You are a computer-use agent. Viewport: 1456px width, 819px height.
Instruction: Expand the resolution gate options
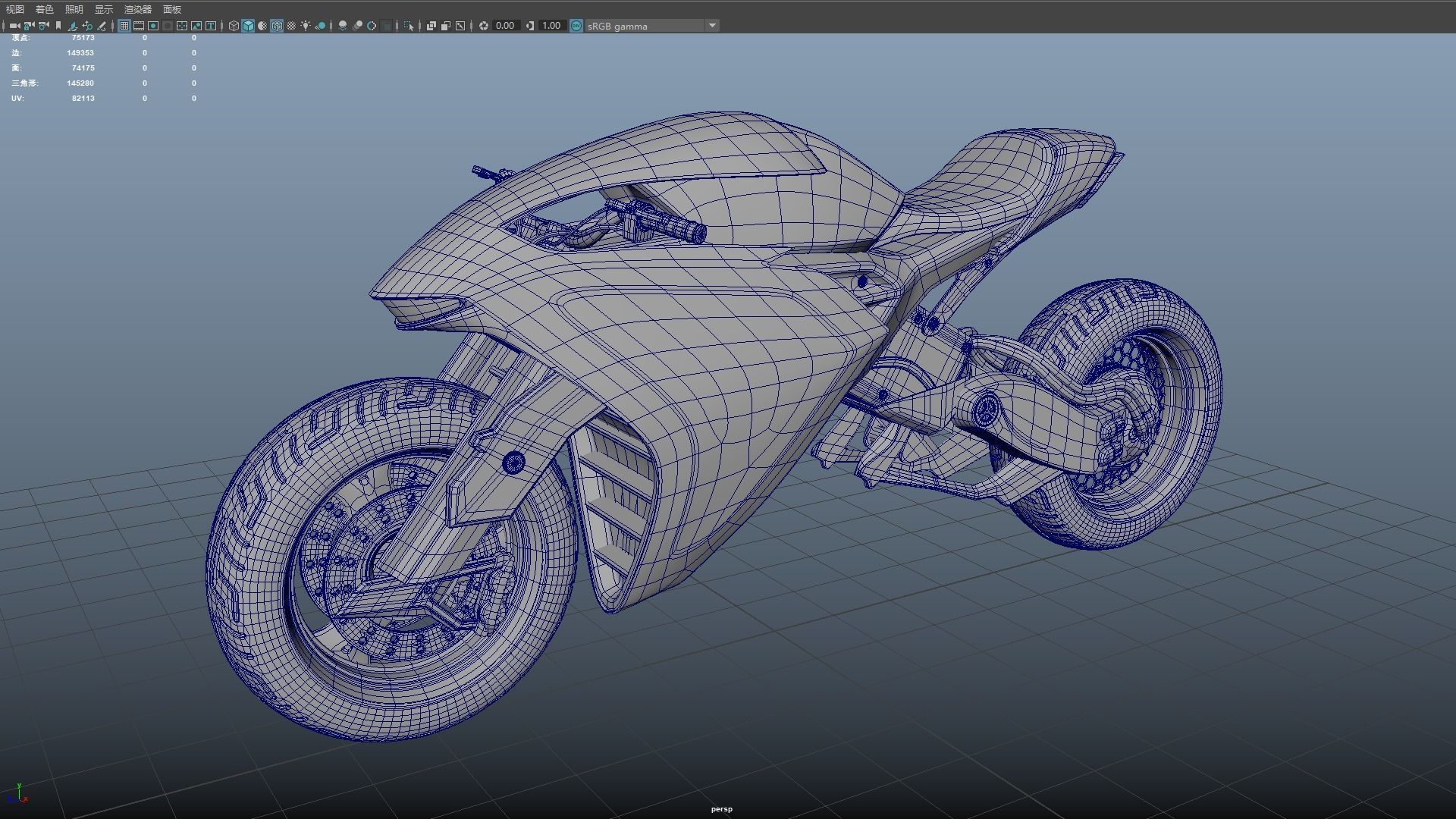(x=152, y=25)
